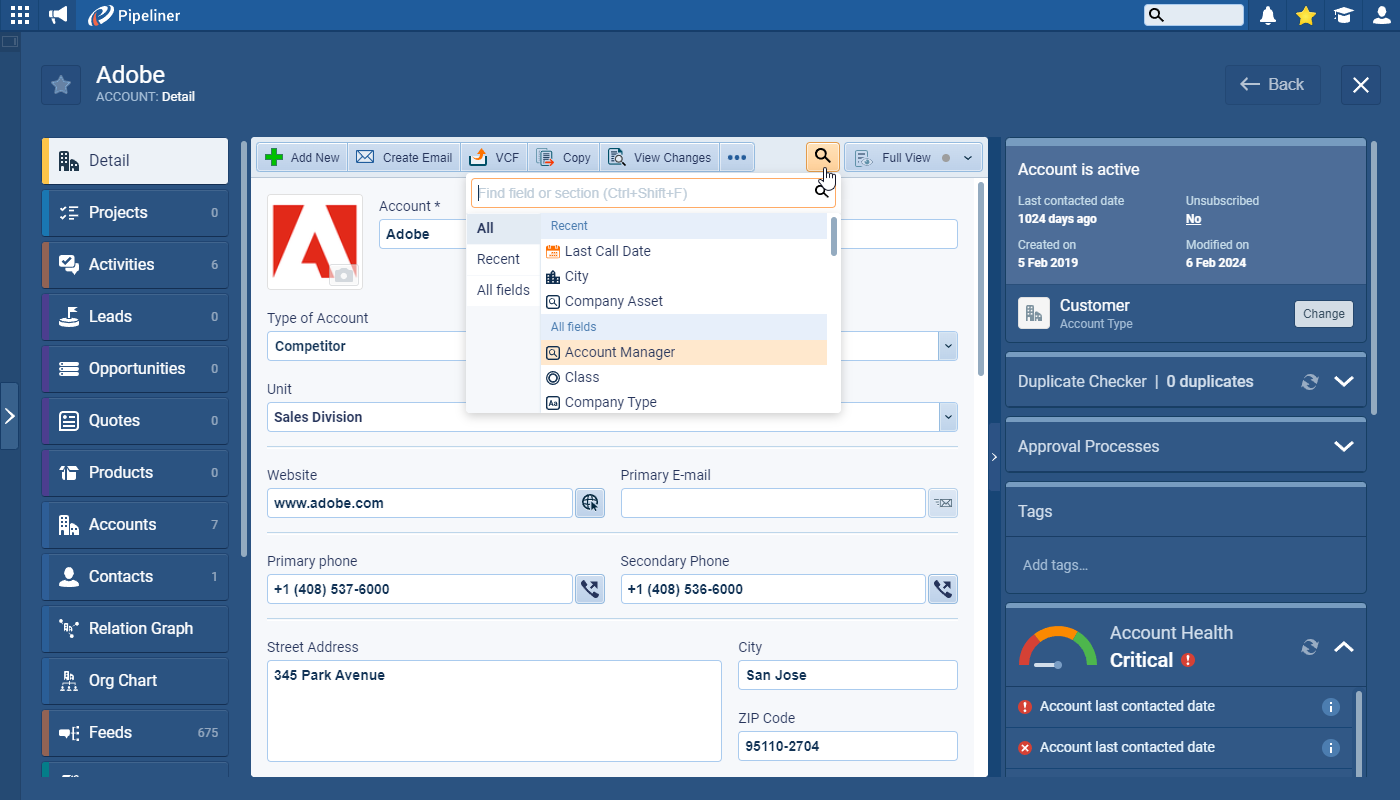Click the more options ellipsis in toolbar

737,158
